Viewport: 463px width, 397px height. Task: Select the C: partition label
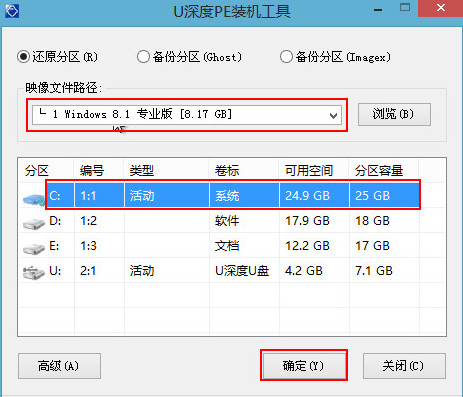pos(55,195)
